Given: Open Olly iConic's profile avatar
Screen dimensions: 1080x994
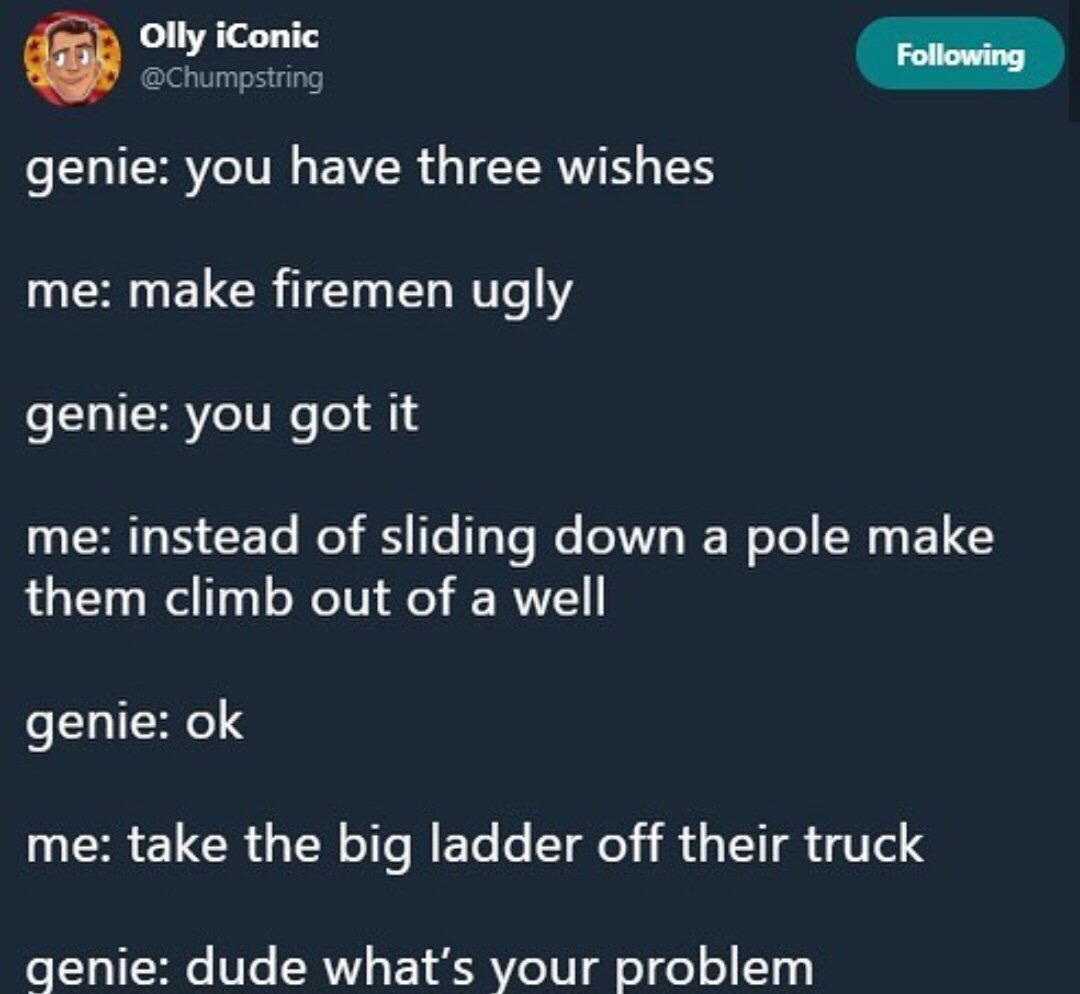Looking at the screenshot, I should coord(72,59).
